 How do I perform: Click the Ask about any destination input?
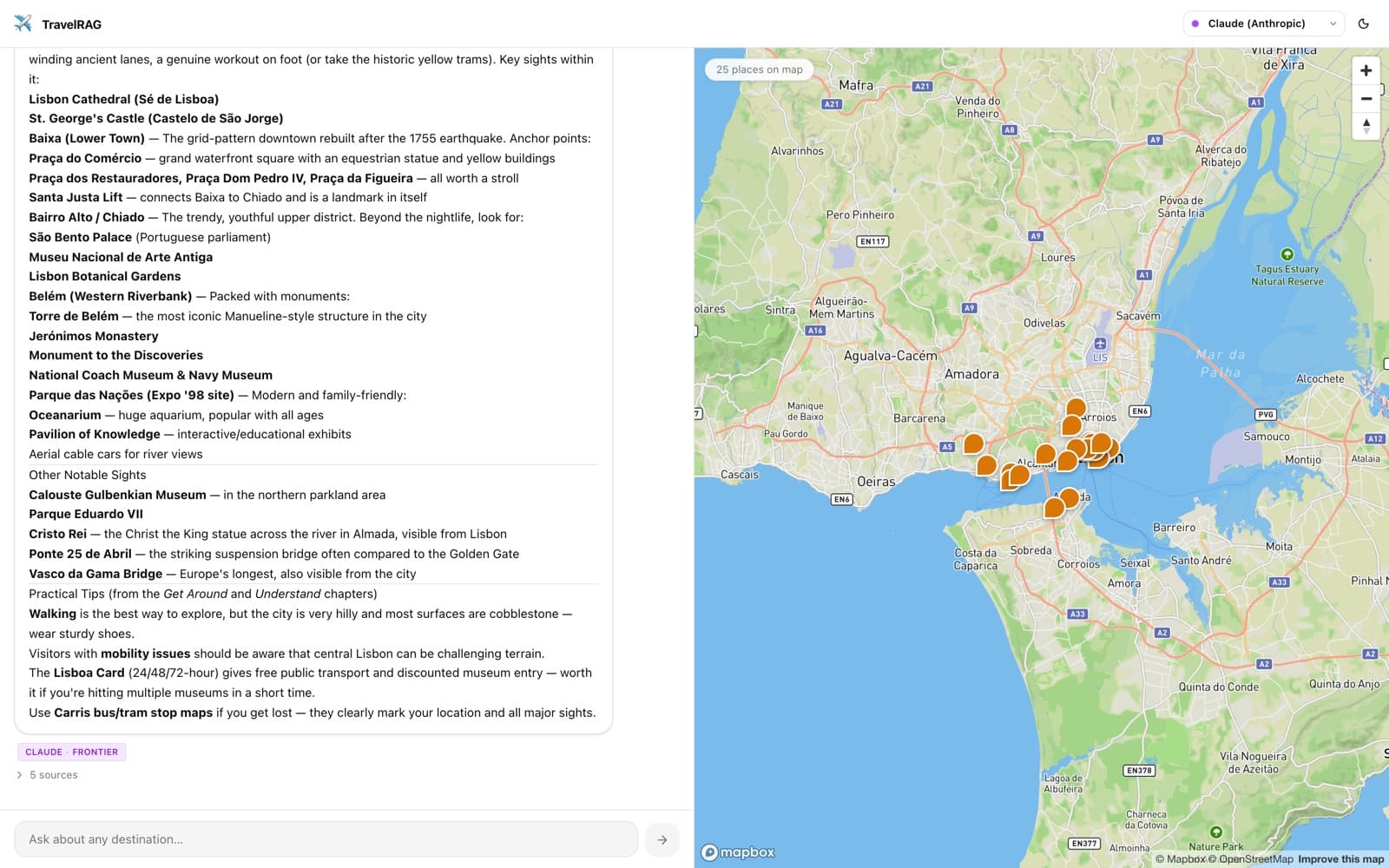tap(326, 839)
